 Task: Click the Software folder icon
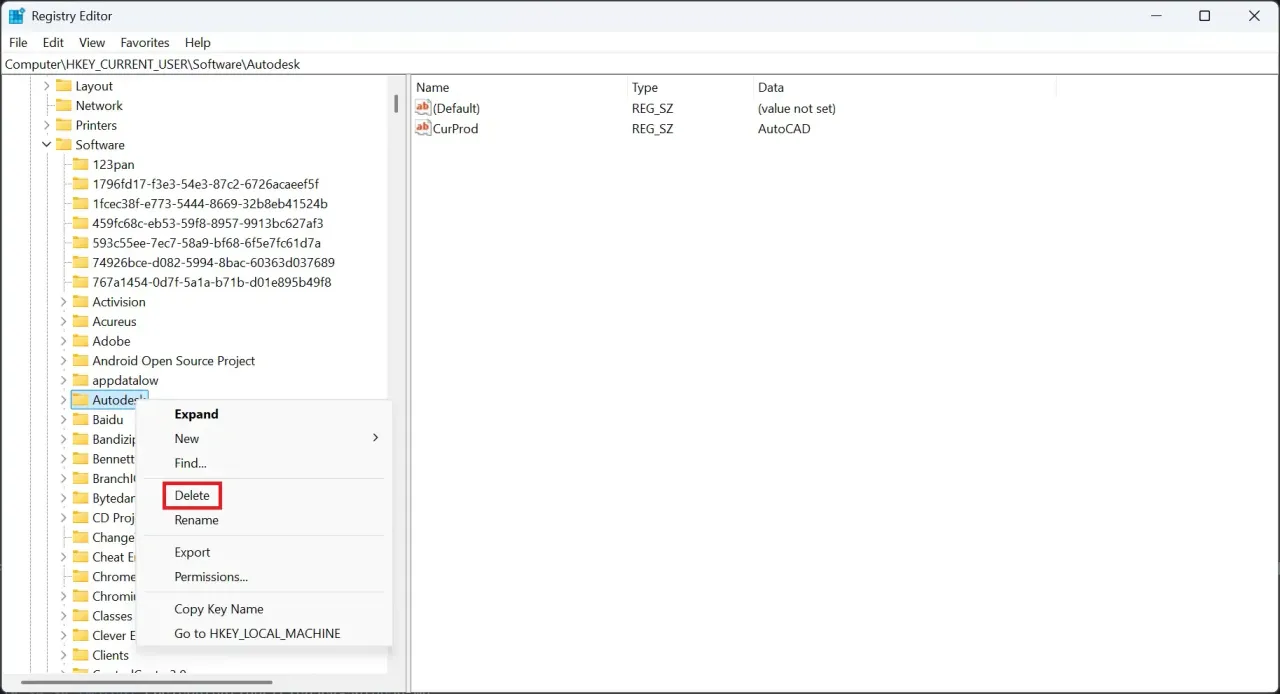click(x=64, y=145)
